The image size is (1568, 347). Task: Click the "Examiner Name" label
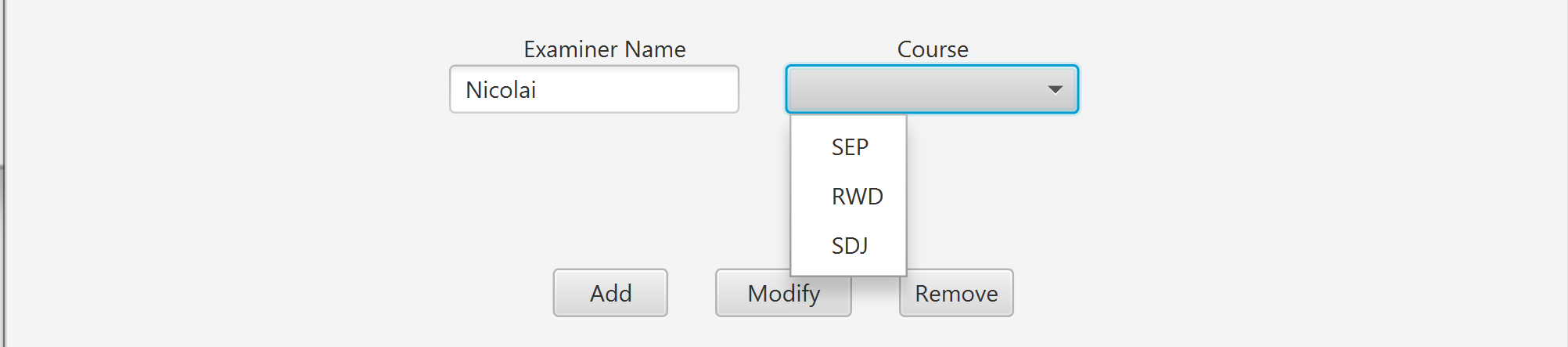(x=604, y=49)
